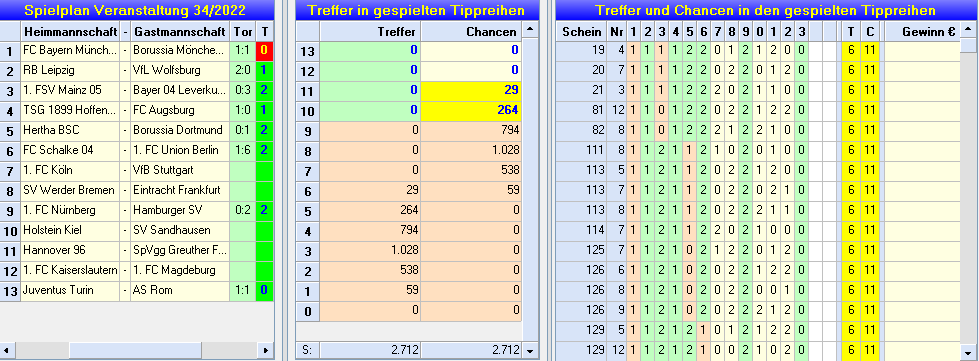979x361 pixels.
Task: Select result cell 1:6 for Schalke 04
Action: click(x=243, y=151)
